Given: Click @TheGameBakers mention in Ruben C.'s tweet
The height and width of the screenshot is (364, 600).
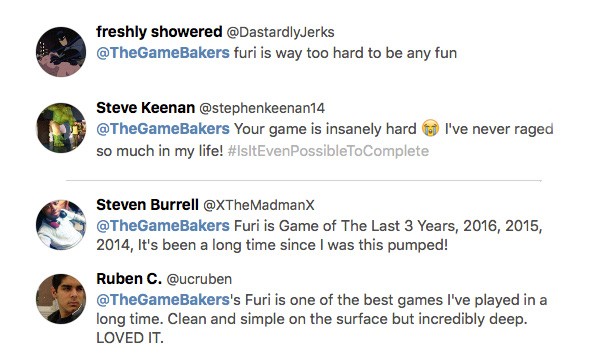Looking at the screenshot, I should coord(163,300).
